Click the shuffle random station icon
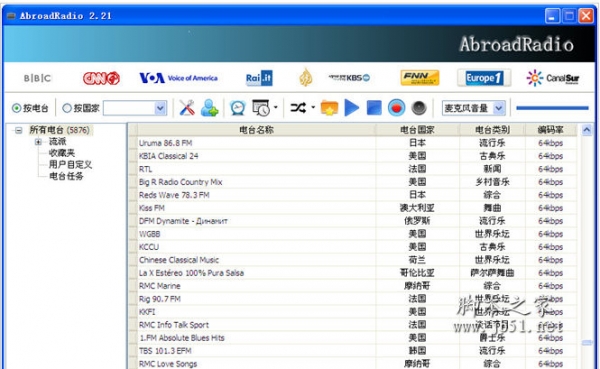 (x=298, y=108)
